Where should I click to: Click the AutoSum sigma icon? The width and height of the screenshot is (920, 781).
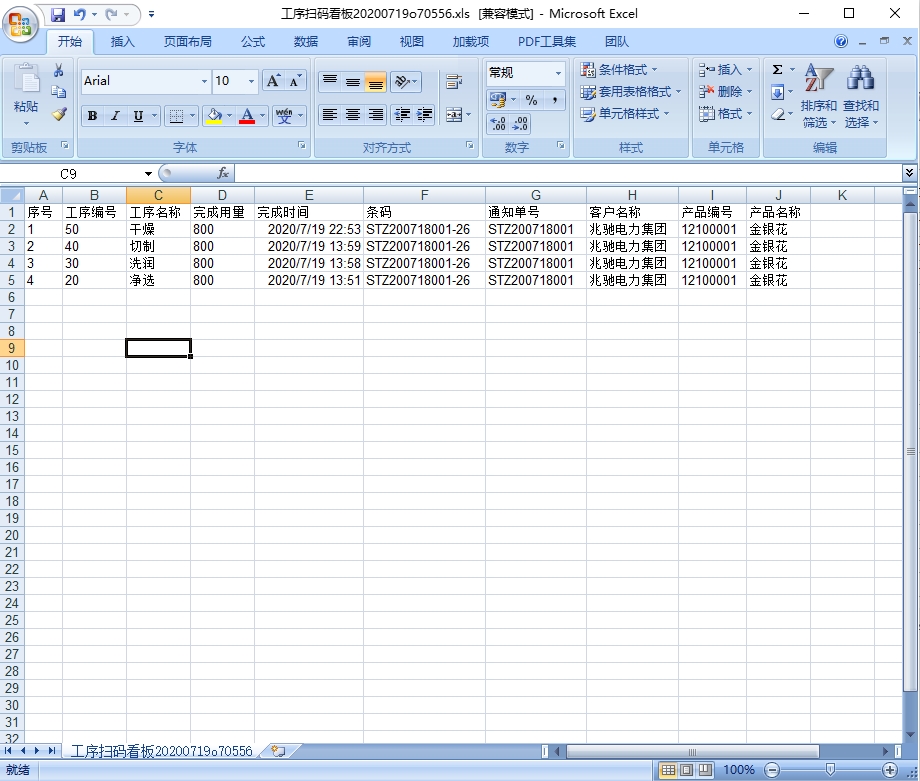777,70
